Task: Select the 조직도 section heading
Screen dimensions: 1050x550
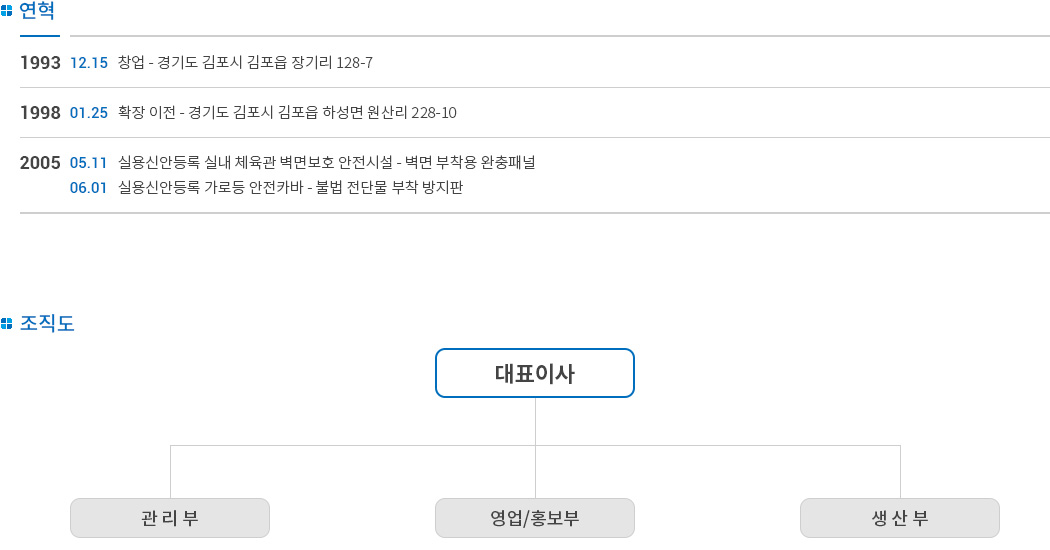Action: click(x=47, y=324)
